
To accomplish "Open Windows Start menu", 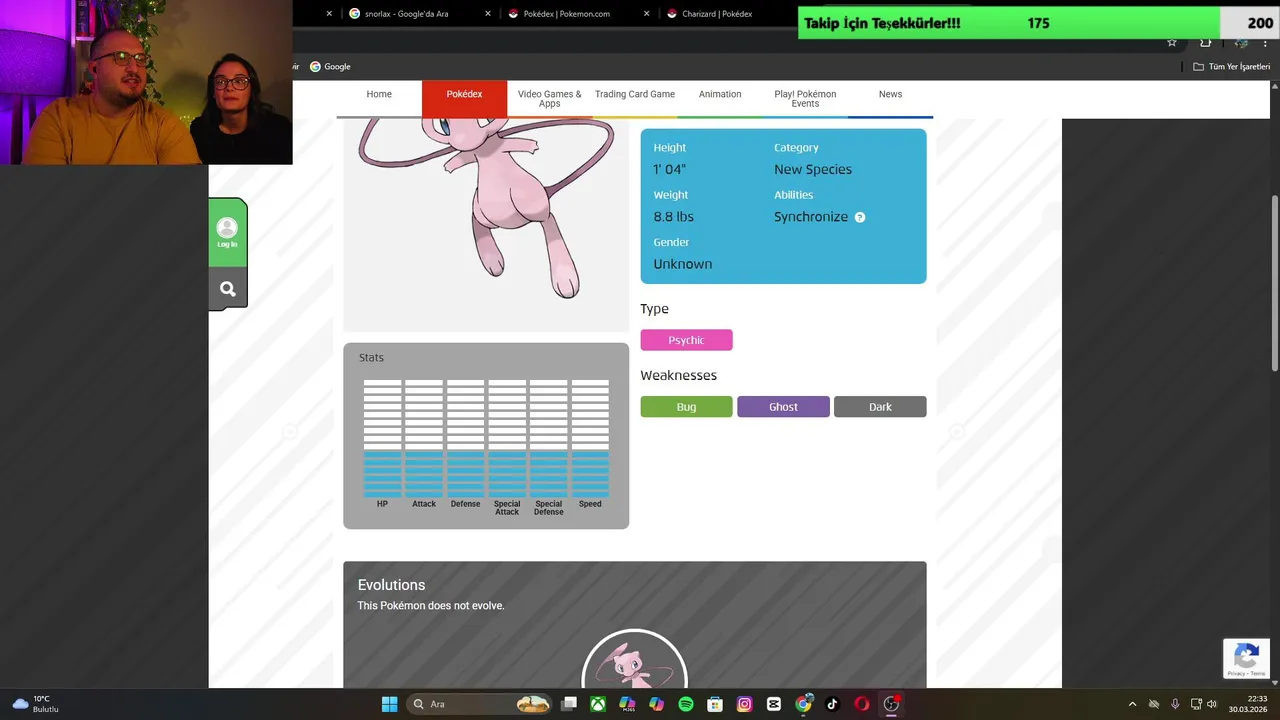I will (389, 704).
